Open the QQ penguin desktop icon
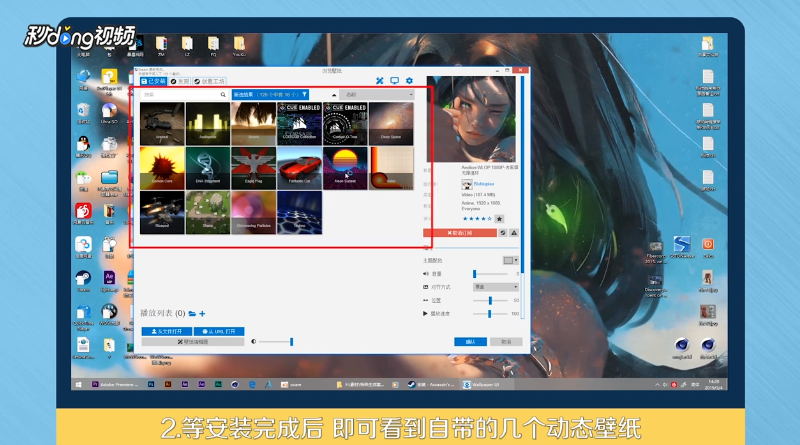 click(83, 146)
